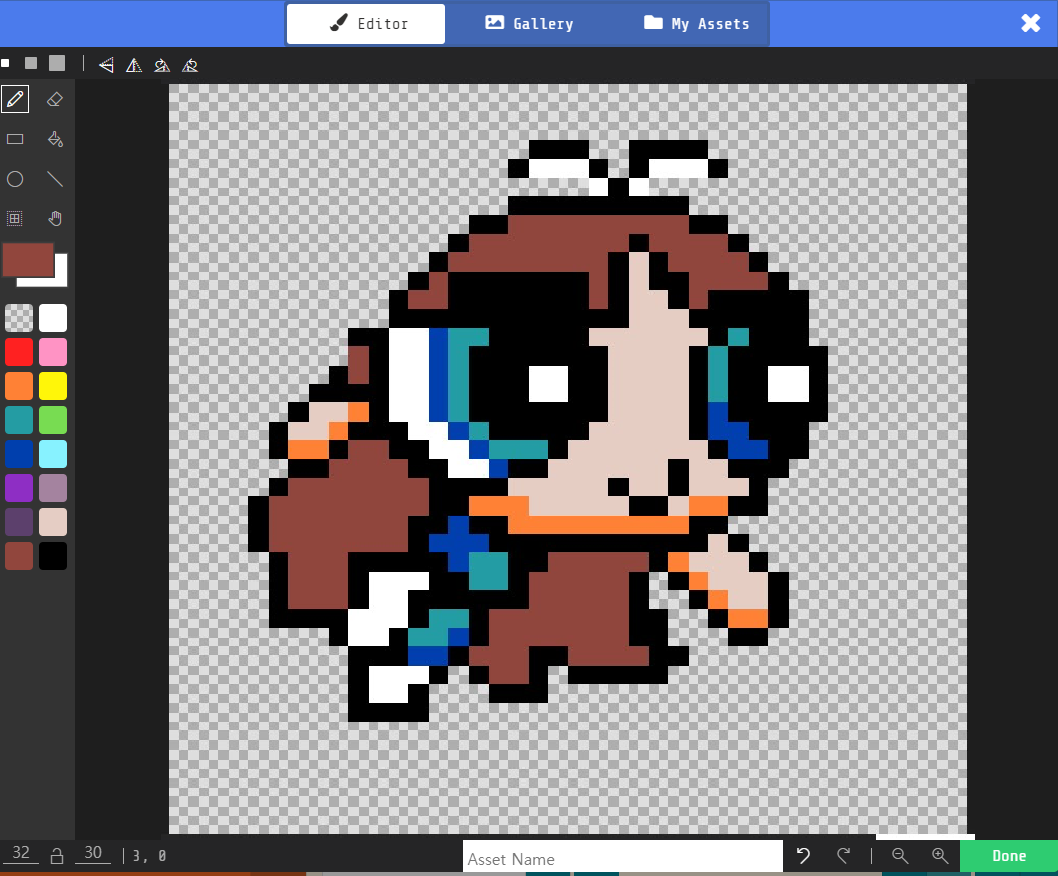Select the Marquee selection tool
Screen dimensions: 1058x876
(15, 218)
